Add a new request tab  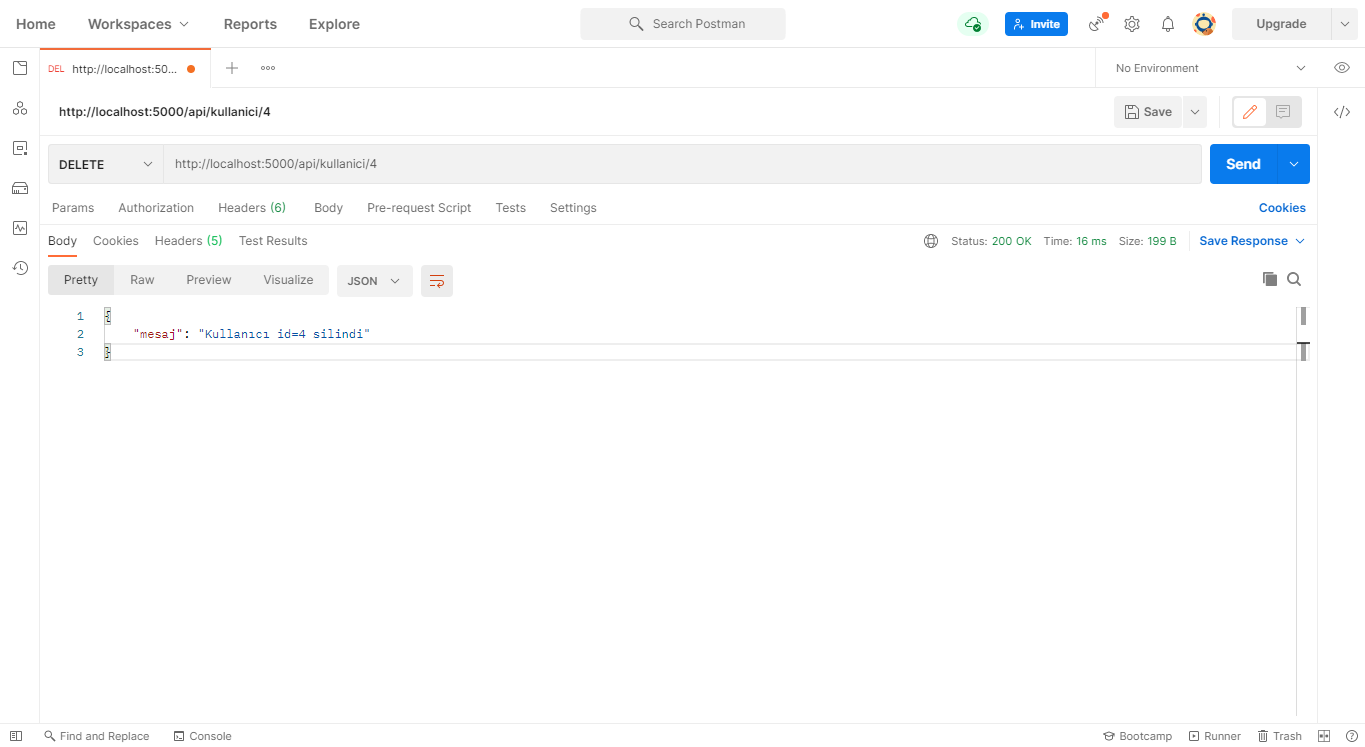pyautogui.click(x=232, y=68)
